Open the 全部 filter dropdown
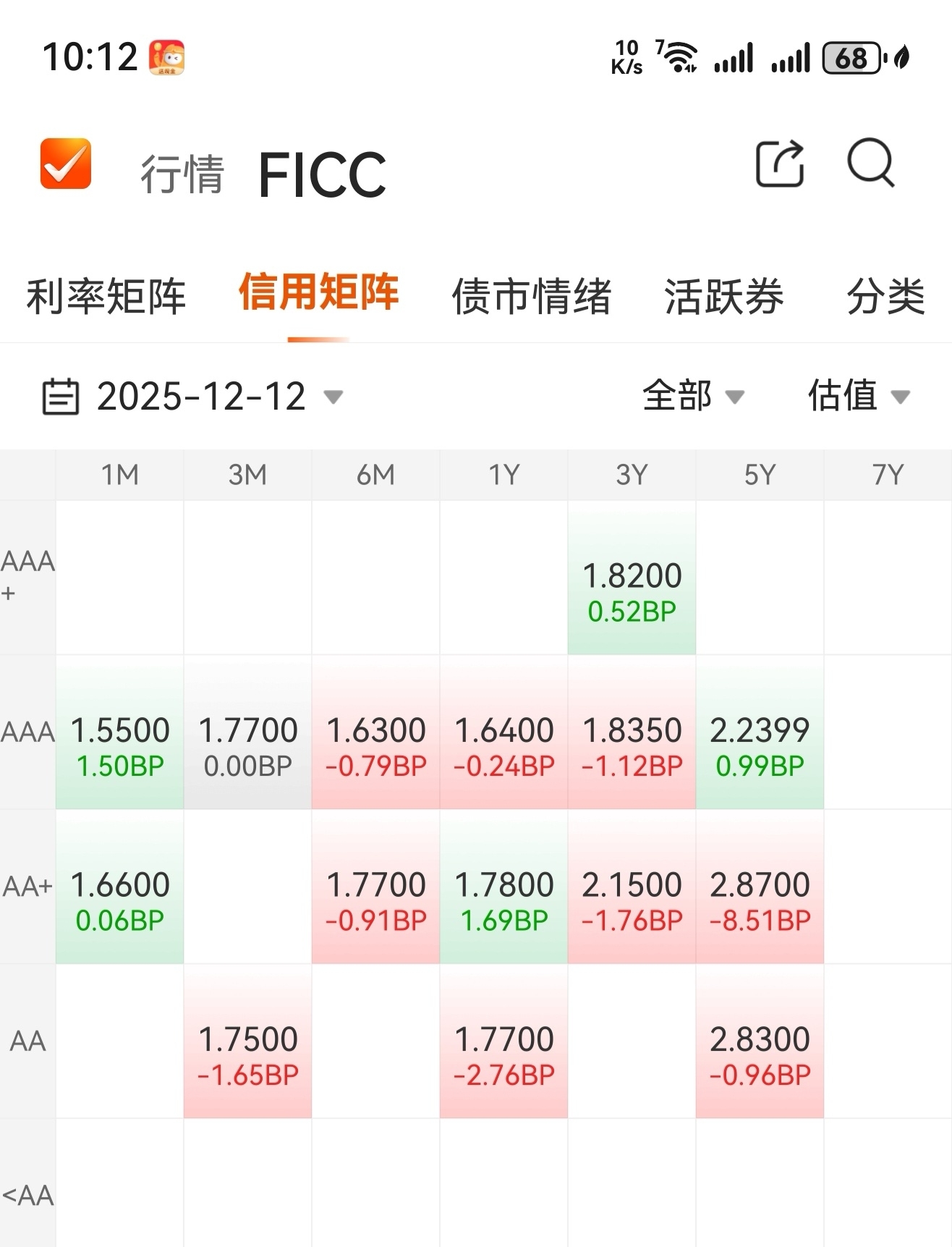 point(693,396)
